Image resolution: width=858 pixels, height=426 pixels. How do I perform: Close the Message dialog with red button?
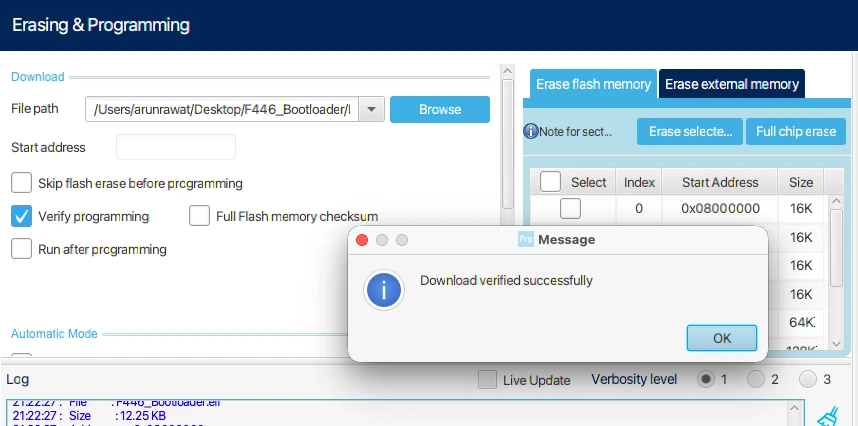click(362, 240)
